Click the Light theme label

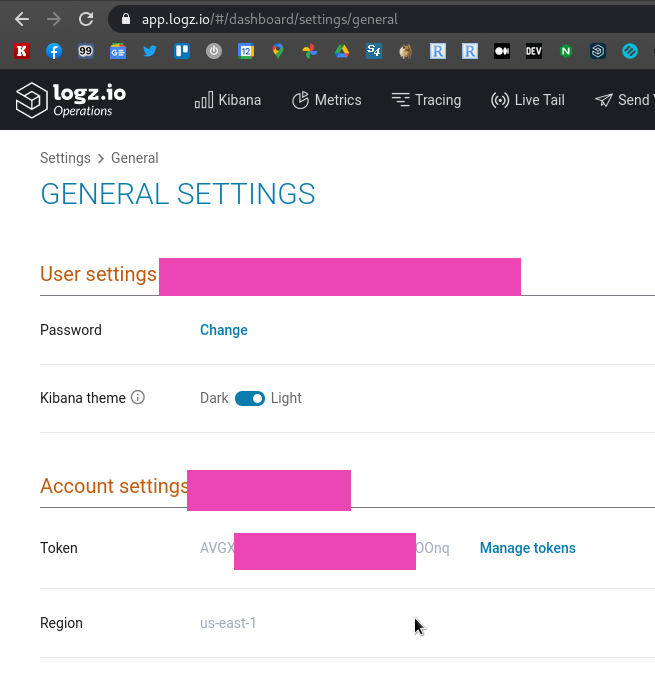tap(286, 398)
